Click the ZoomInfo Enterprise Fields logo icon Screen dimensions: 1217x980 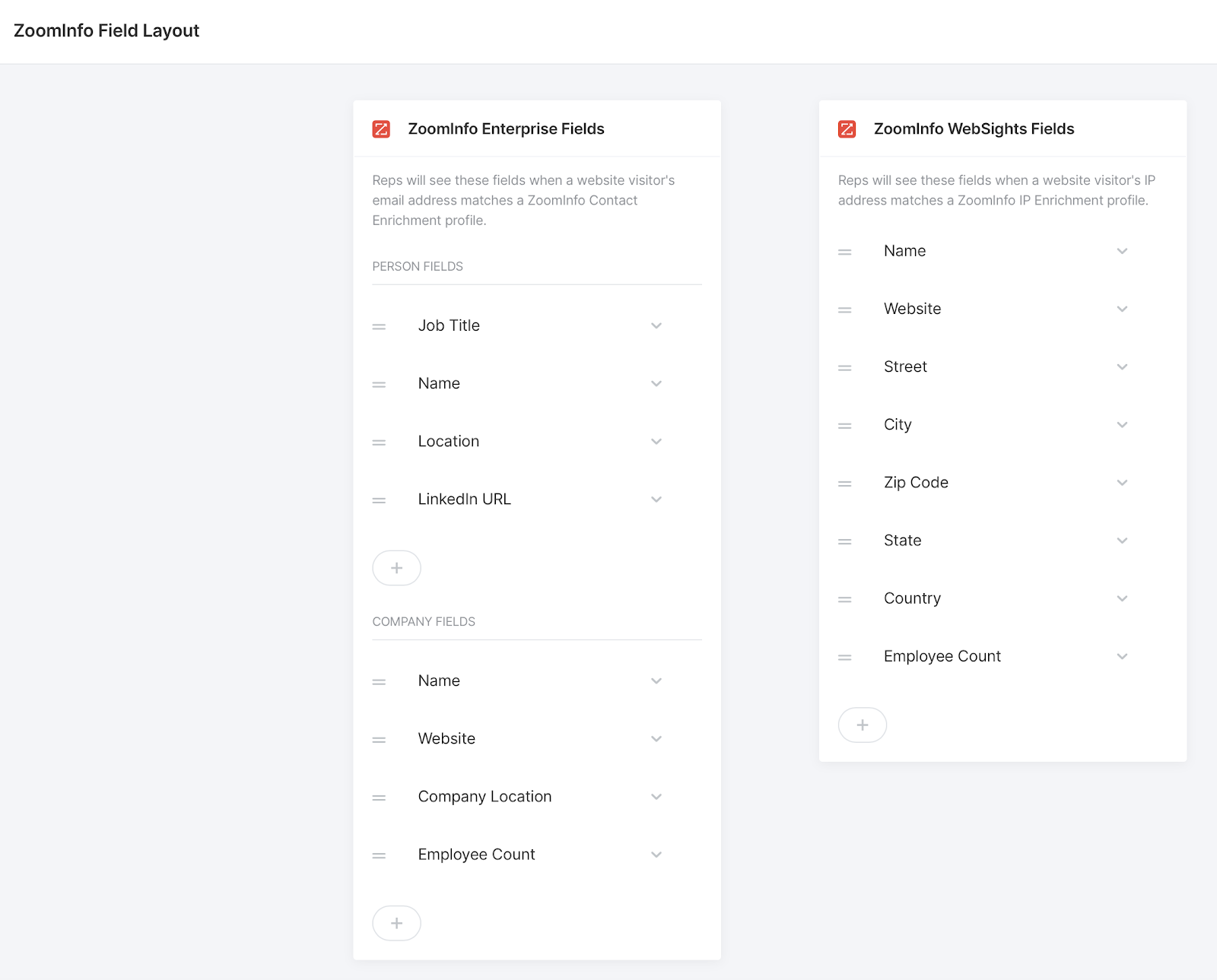tap(381, 129)
